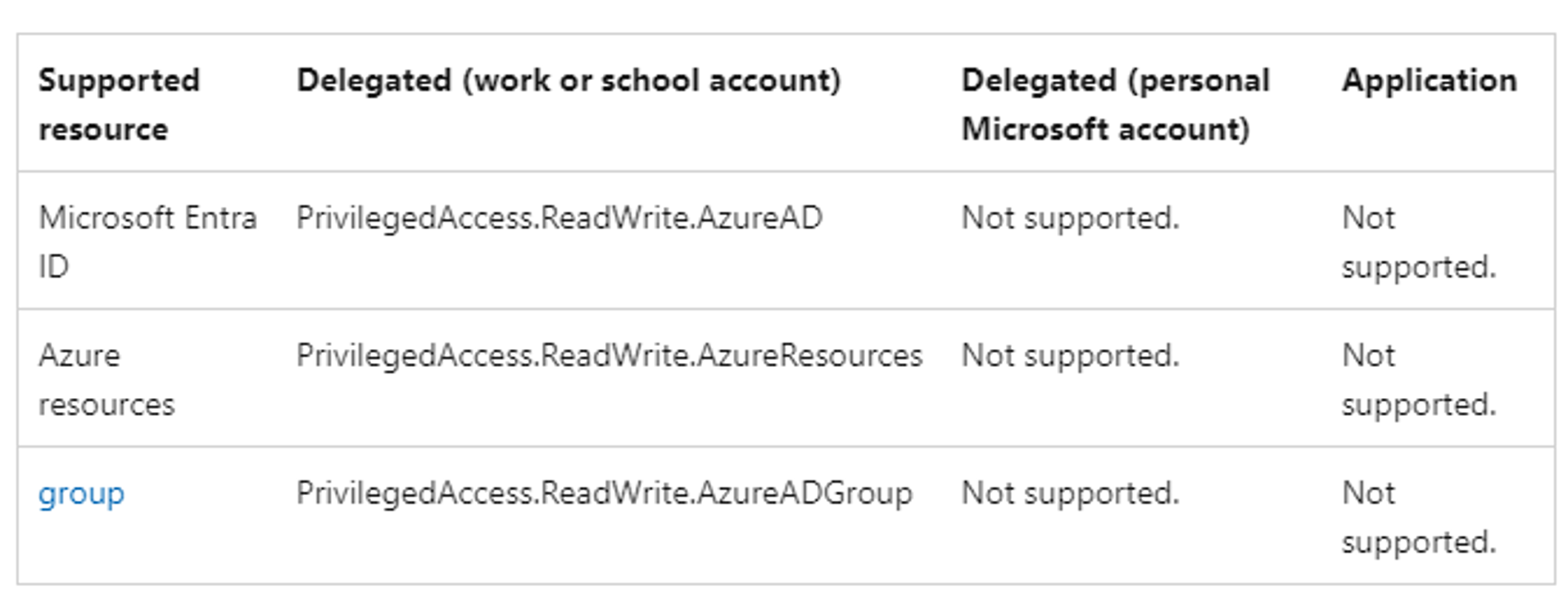Click Not supported in Entra ID personal column

click(x=1070, y=219)
